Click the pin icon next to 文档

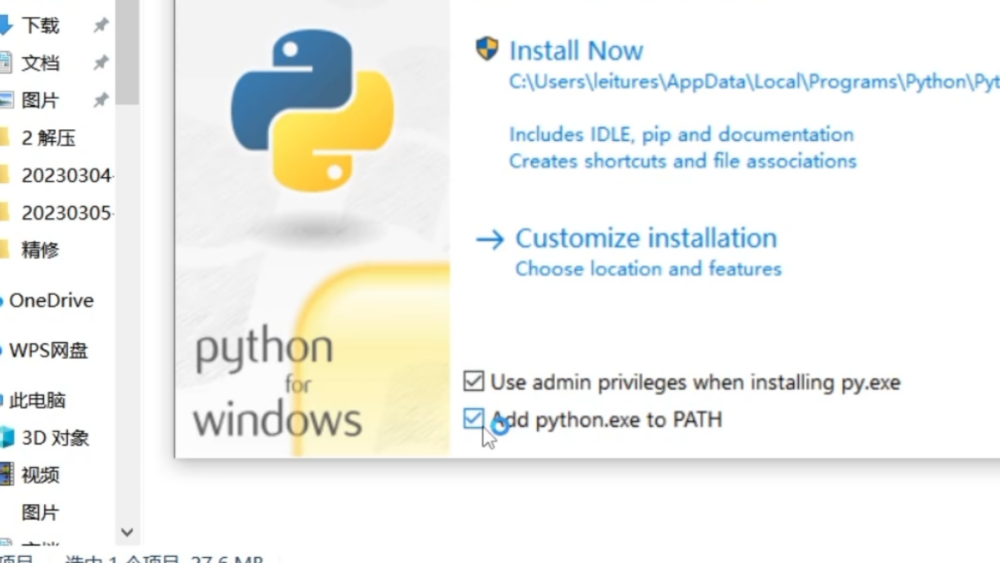tap(101, 63)
